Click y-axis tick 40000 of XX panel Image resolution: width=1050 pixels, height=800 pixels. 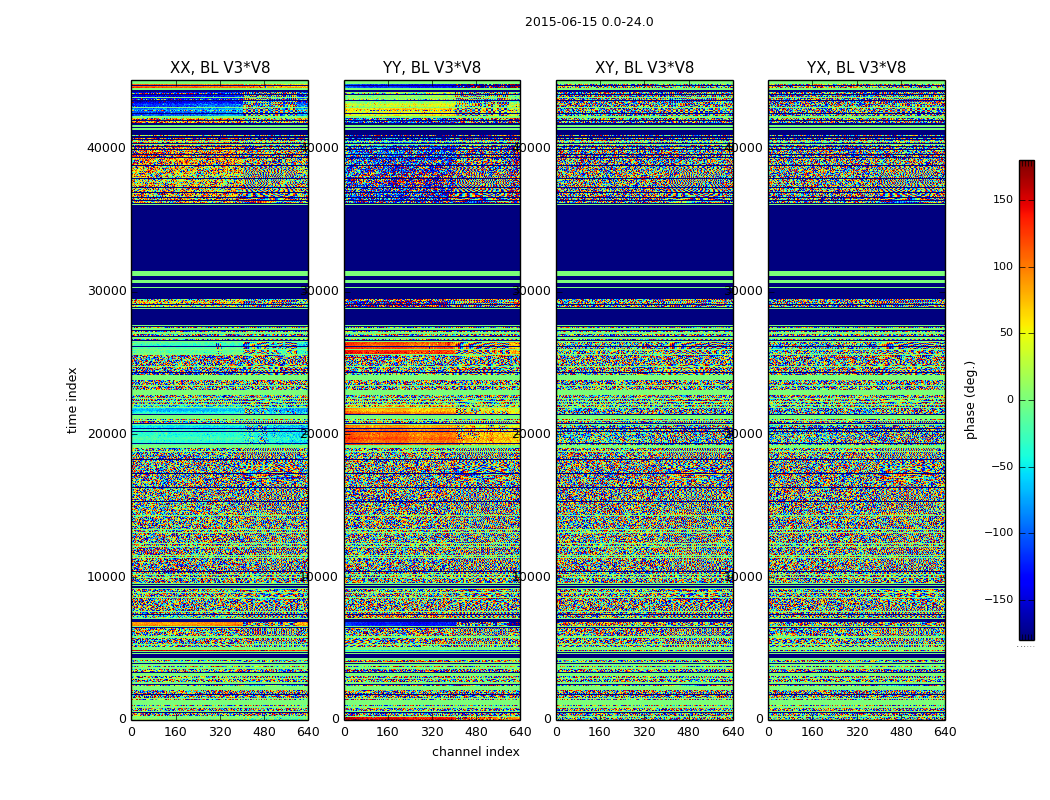(x=106, y=148)
